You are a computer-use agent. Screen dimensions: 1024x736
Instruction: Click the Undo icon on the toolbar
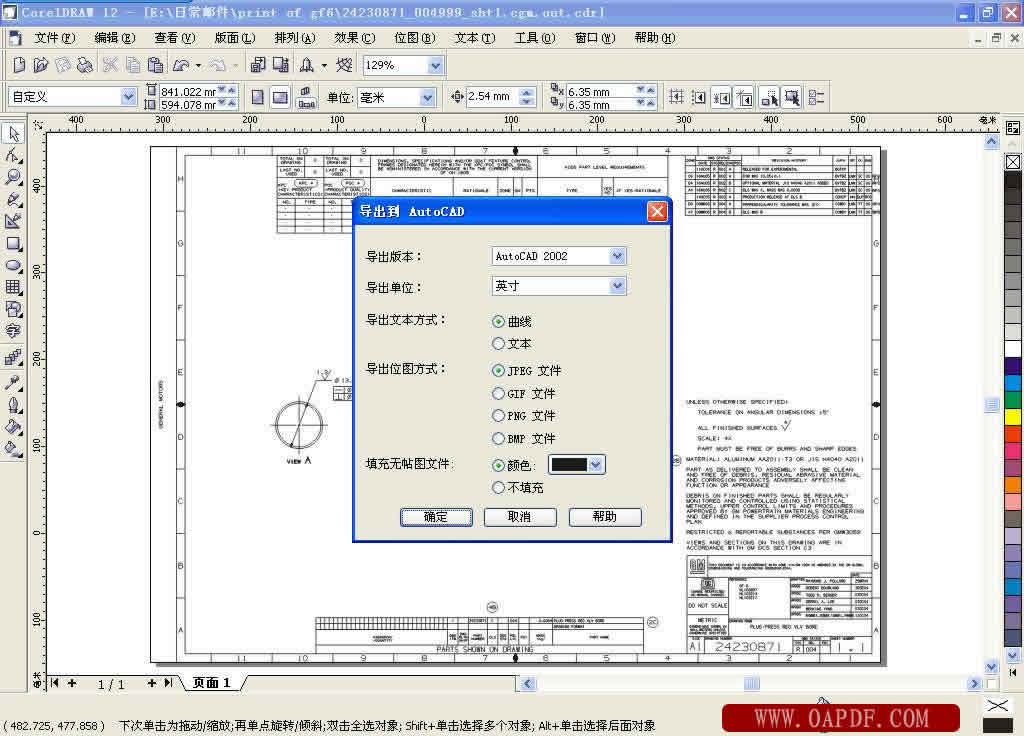(x=181, y=65)
